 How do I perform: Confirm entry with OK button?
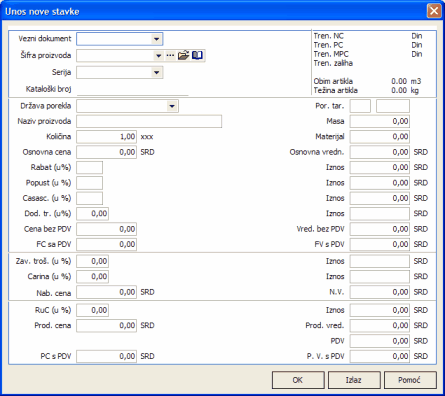(x=298, y=380)
